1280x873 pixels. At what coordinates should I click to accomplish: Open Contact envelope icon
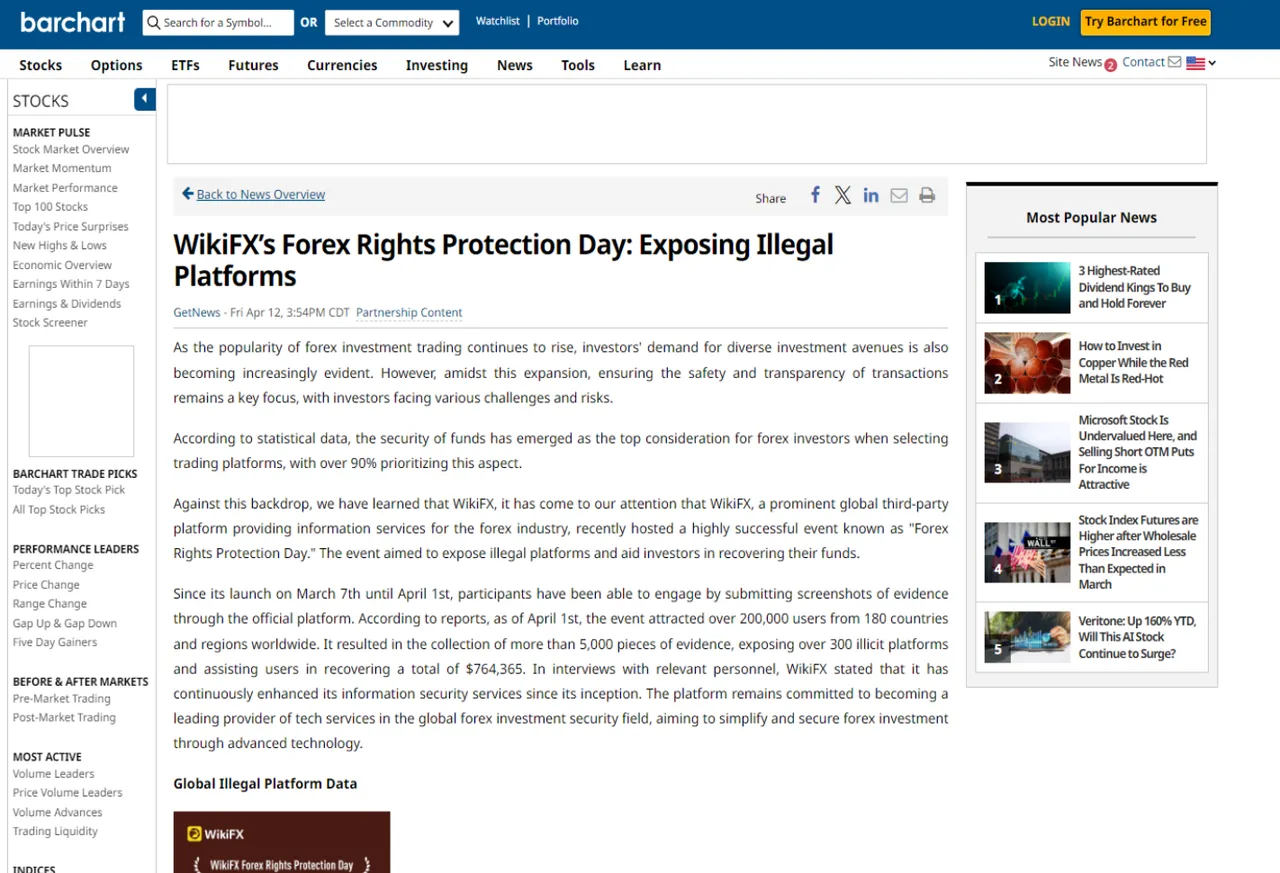coord(1174,62)
